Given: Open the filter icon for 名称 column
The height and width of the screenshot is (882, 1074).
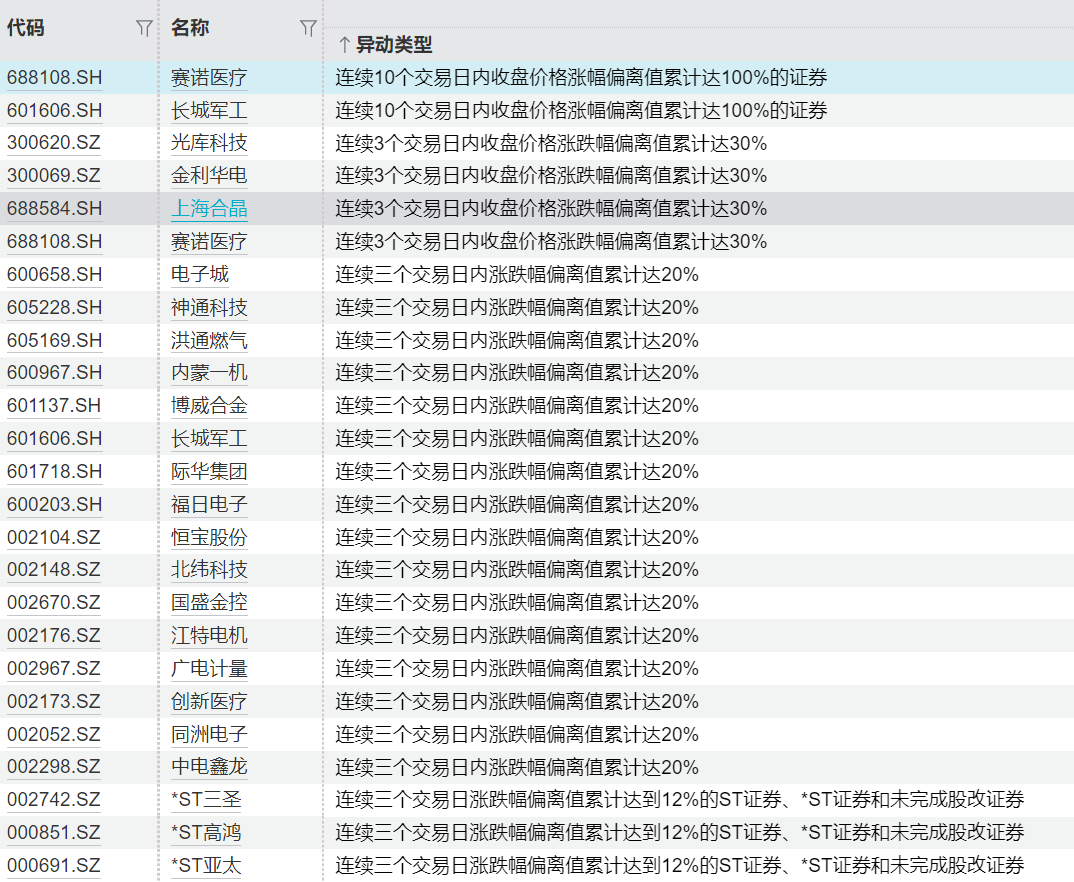Looking at the screenshot, I should tap(308, 28).
